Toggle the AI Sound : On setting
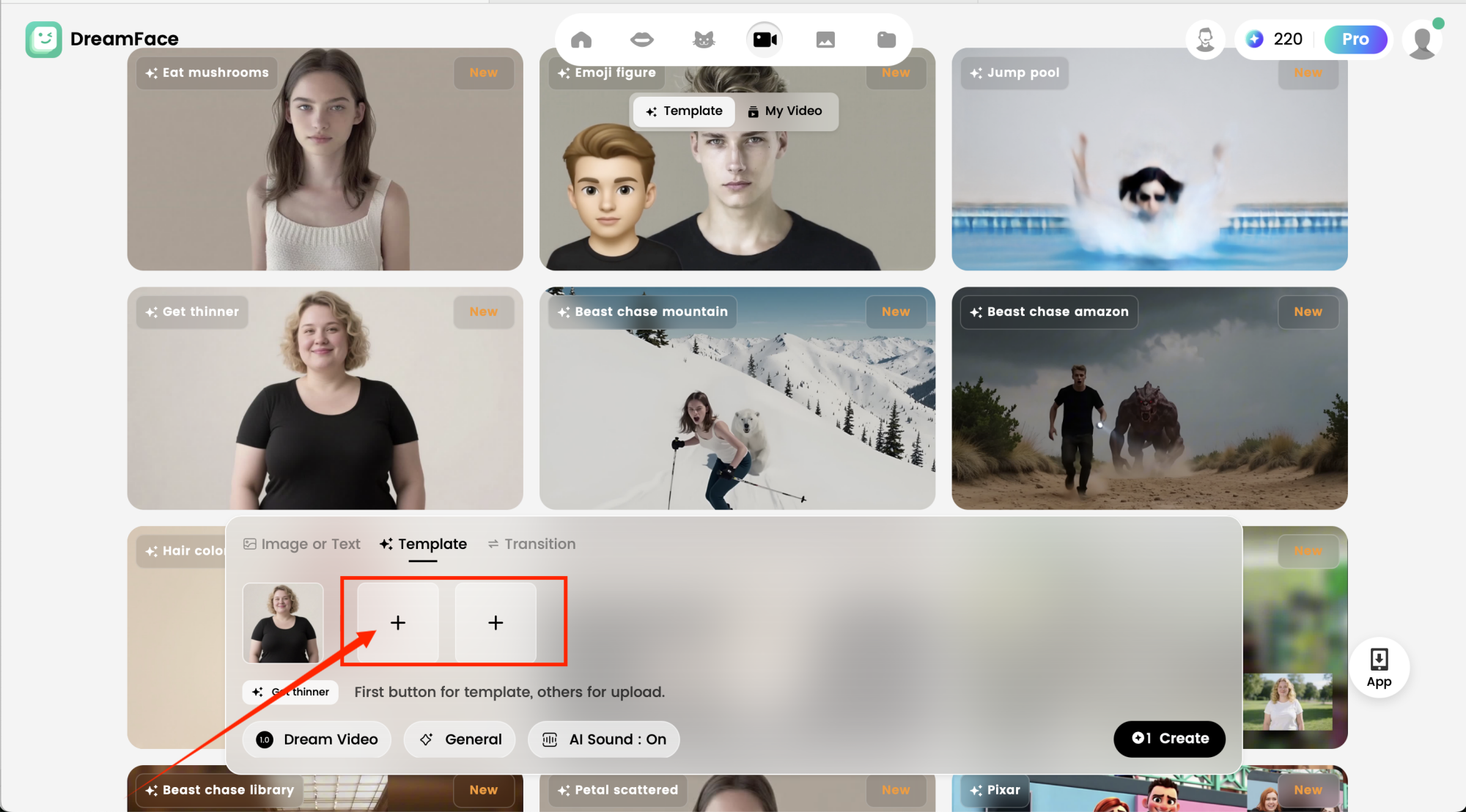 [604, 739]
